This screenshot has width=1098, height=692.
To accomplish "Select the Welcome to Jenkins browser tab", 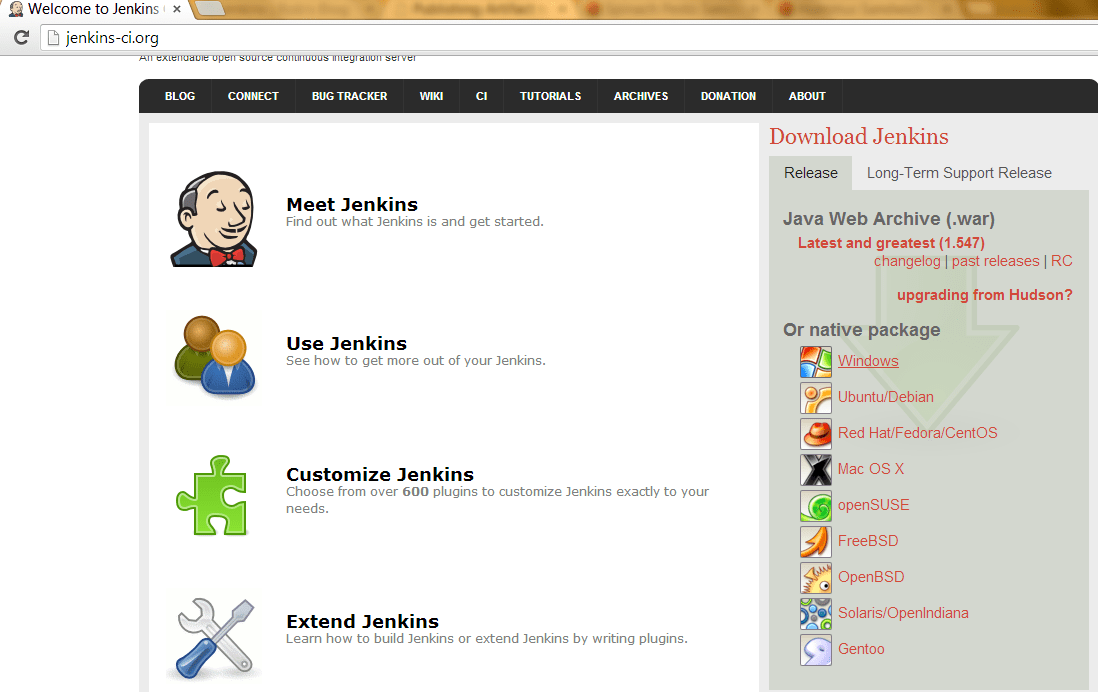I will click(94, 9).
